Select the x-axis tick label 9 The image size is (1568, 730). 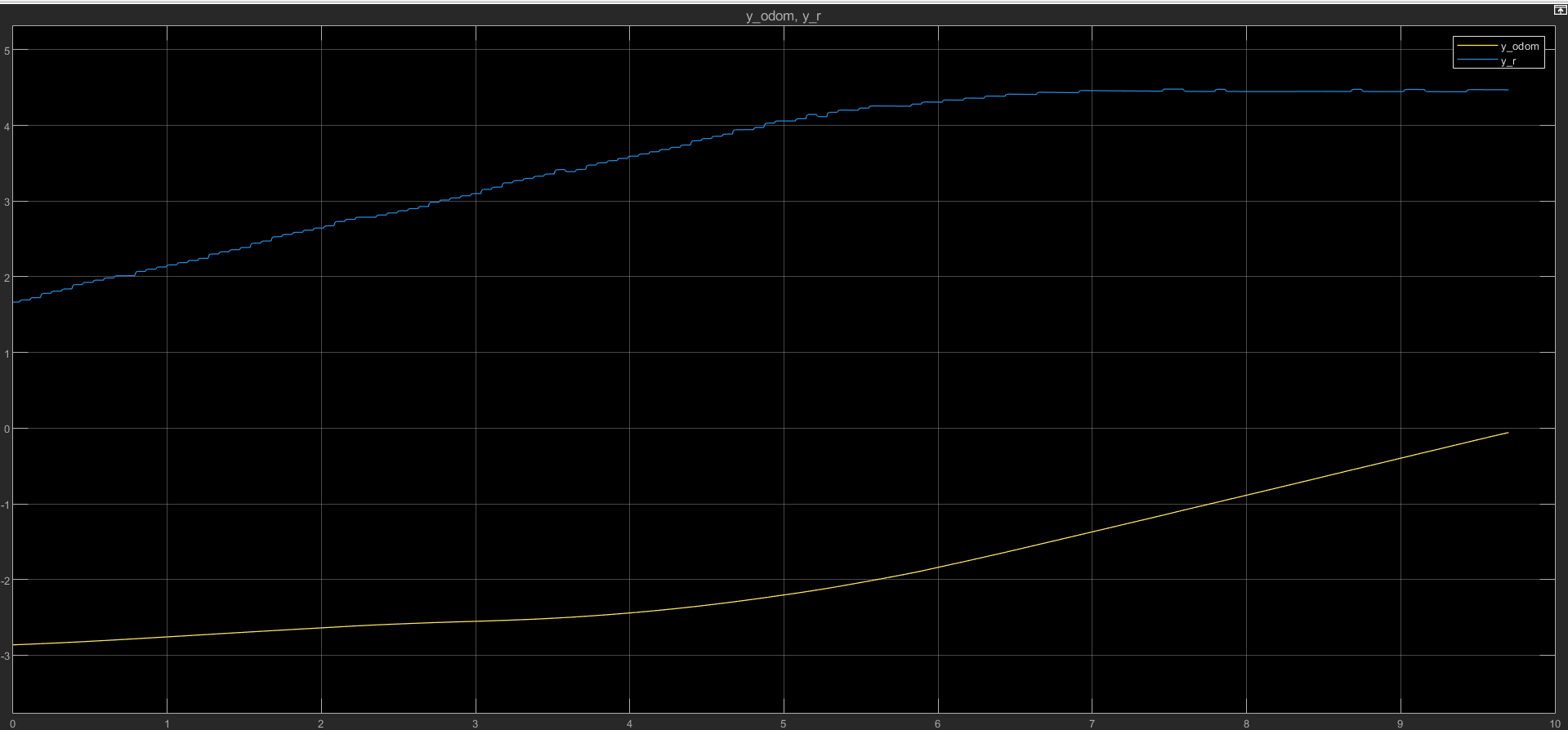(1400, 723)
